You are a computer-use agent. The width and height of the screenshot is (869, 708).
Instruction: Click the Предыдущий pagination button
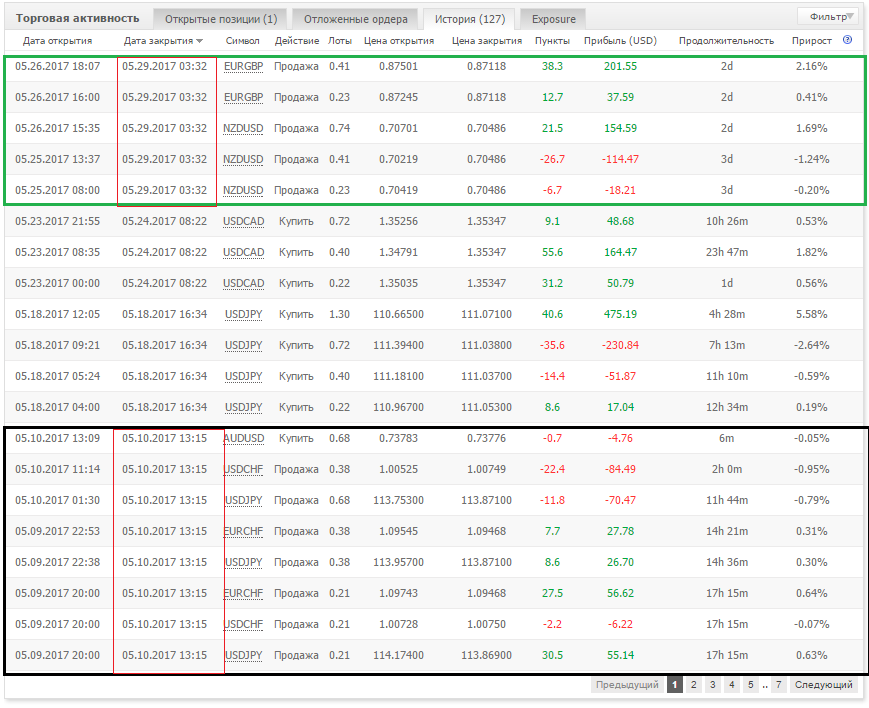pos(627,685)
